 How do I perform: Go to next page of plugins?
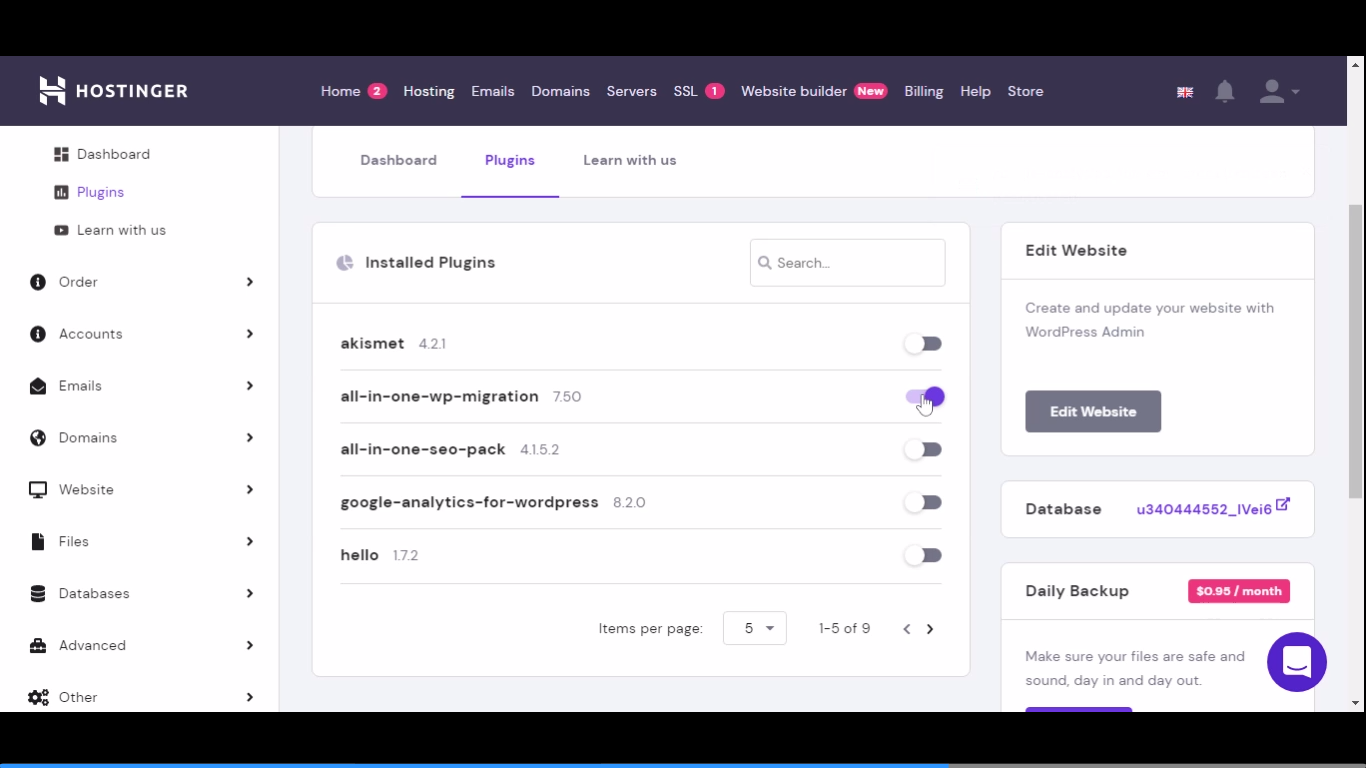coord(930,629)
